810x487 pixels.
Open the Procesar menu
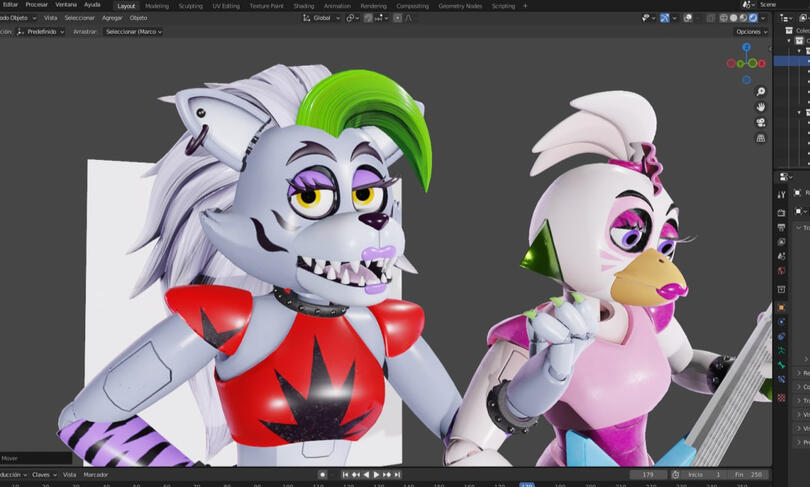point(37,5)
